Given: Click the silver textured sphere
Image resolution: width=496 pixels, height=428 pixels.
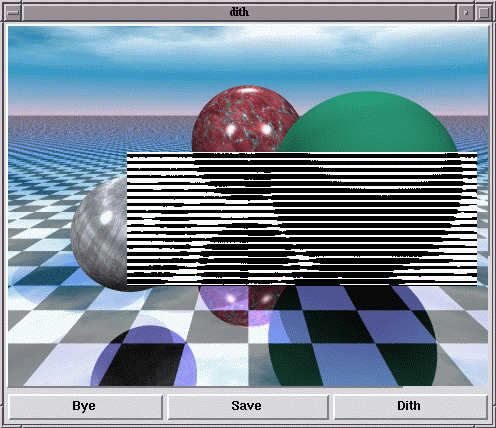Looking at the screenshot, I should click(100, 233).
